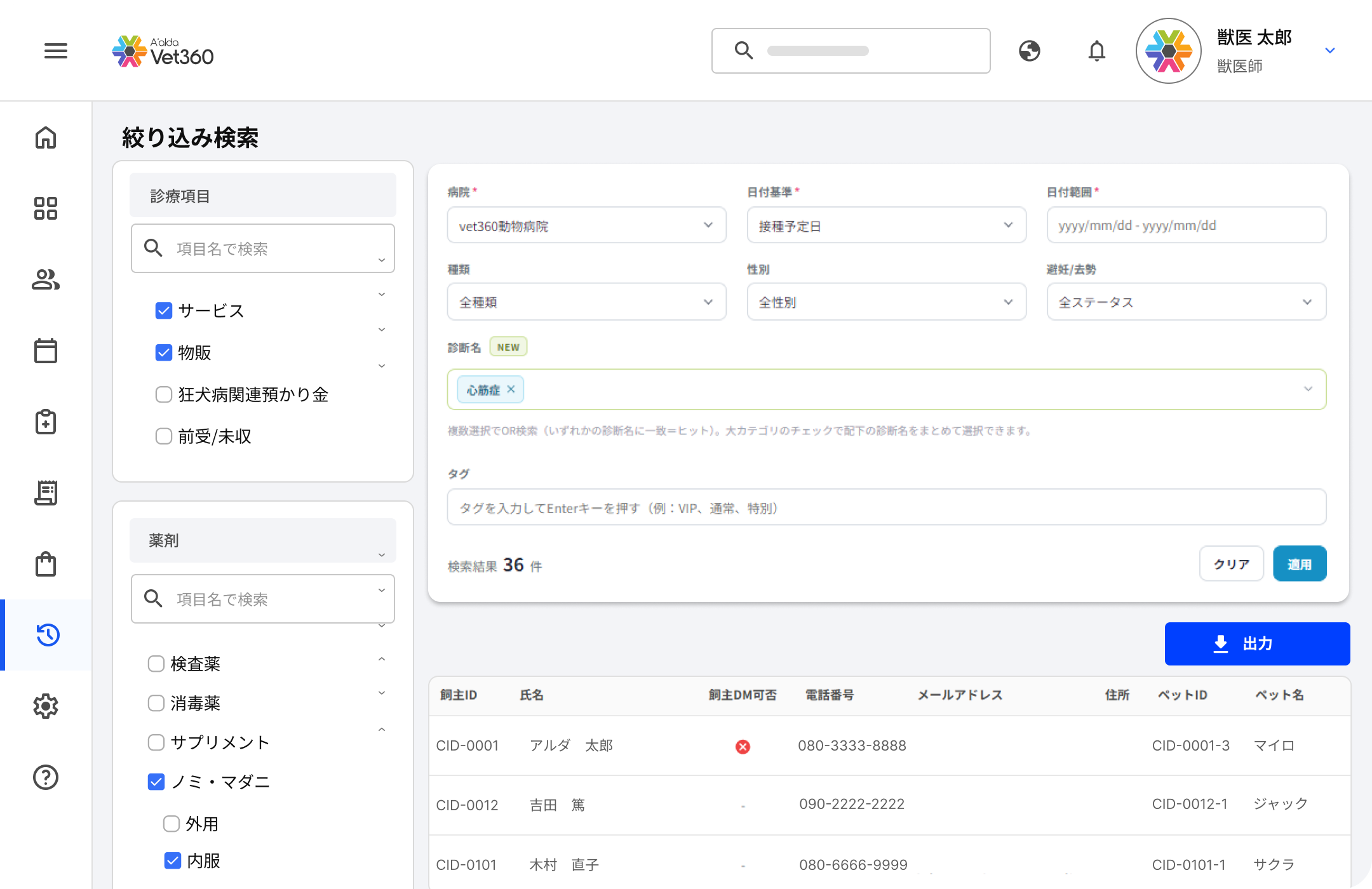Open the help question mark icon

tap(46, 777)
